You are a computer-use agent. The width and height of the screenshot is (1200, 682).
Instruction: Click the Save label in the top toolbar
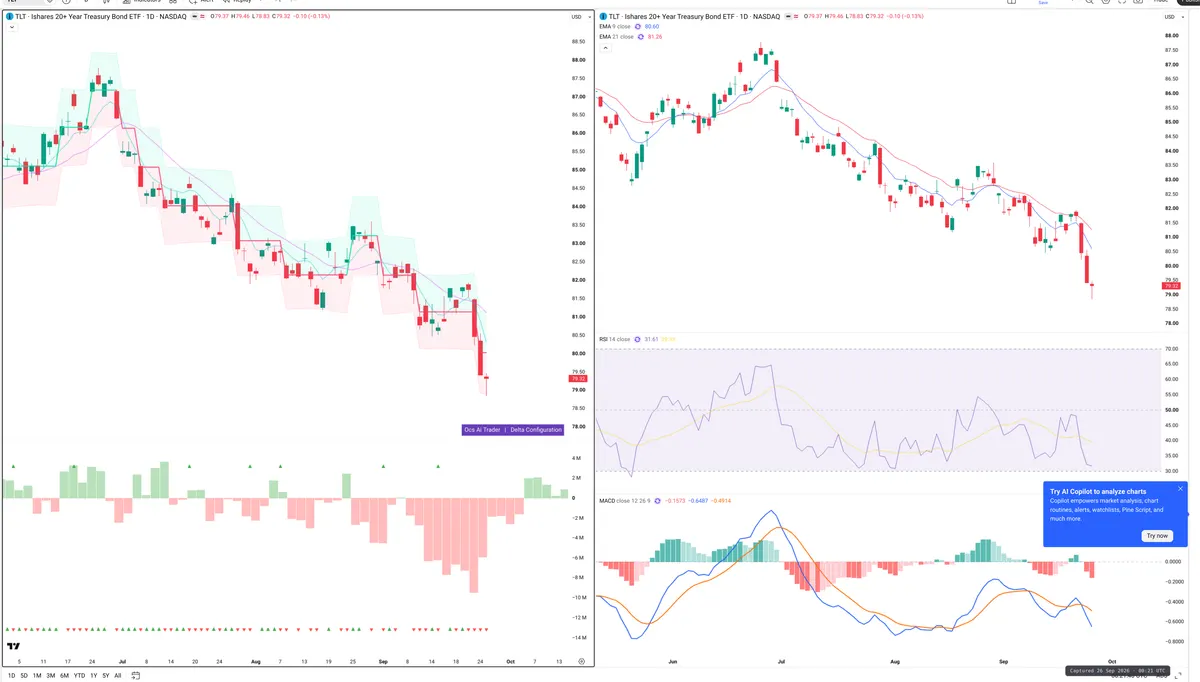coord(1043,3)
